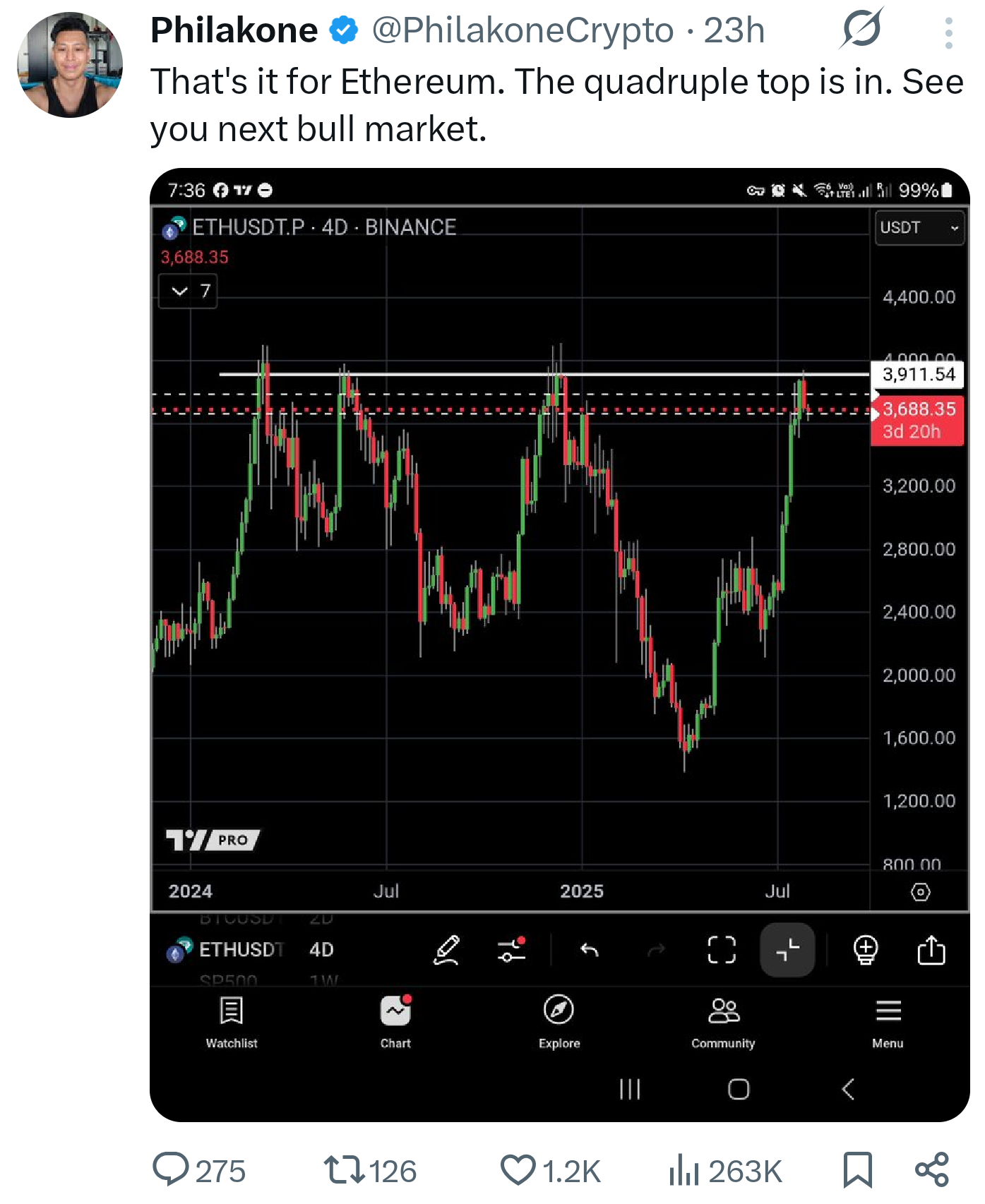Open the chart axis settings hexagon icon

[920, 892]
